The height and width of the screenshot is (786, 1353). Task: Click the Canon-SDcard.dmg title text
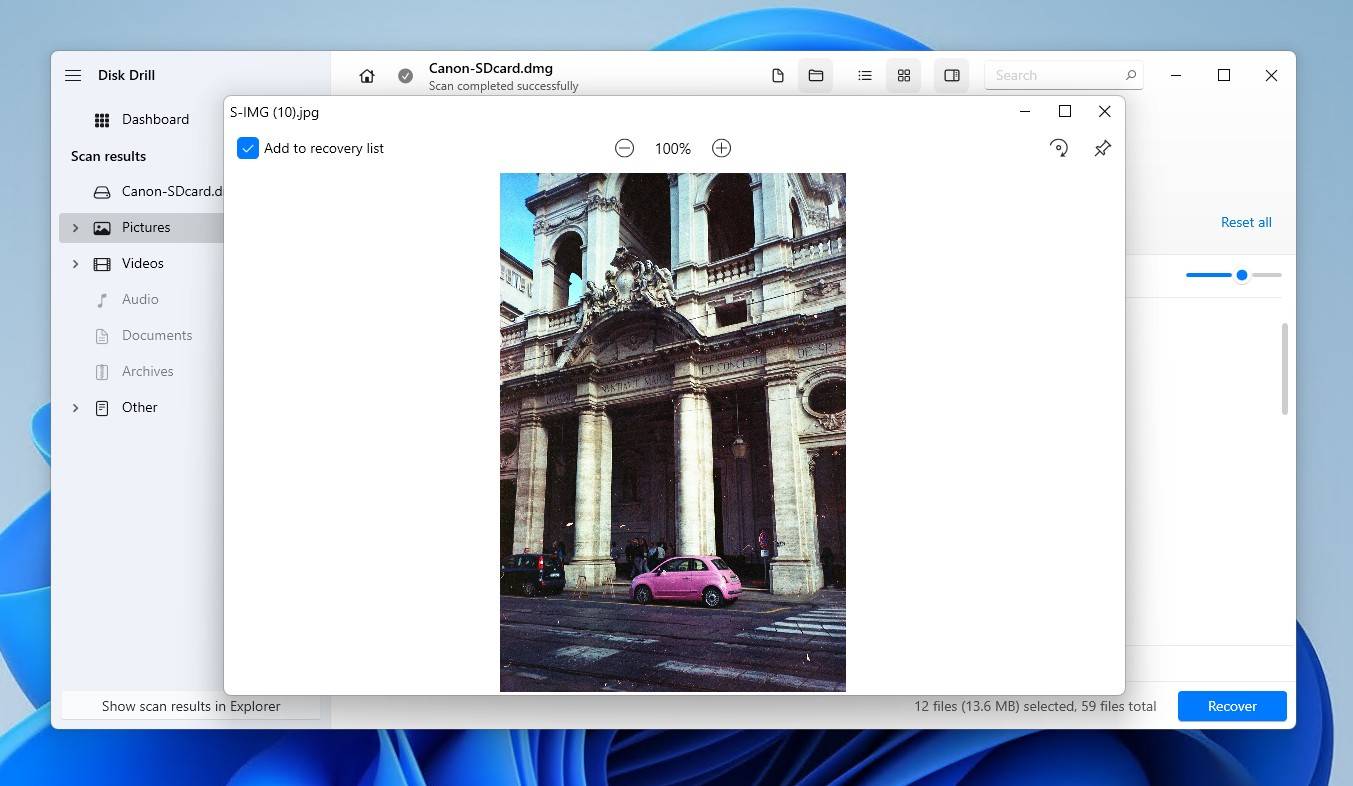click(x=491, y=68)
